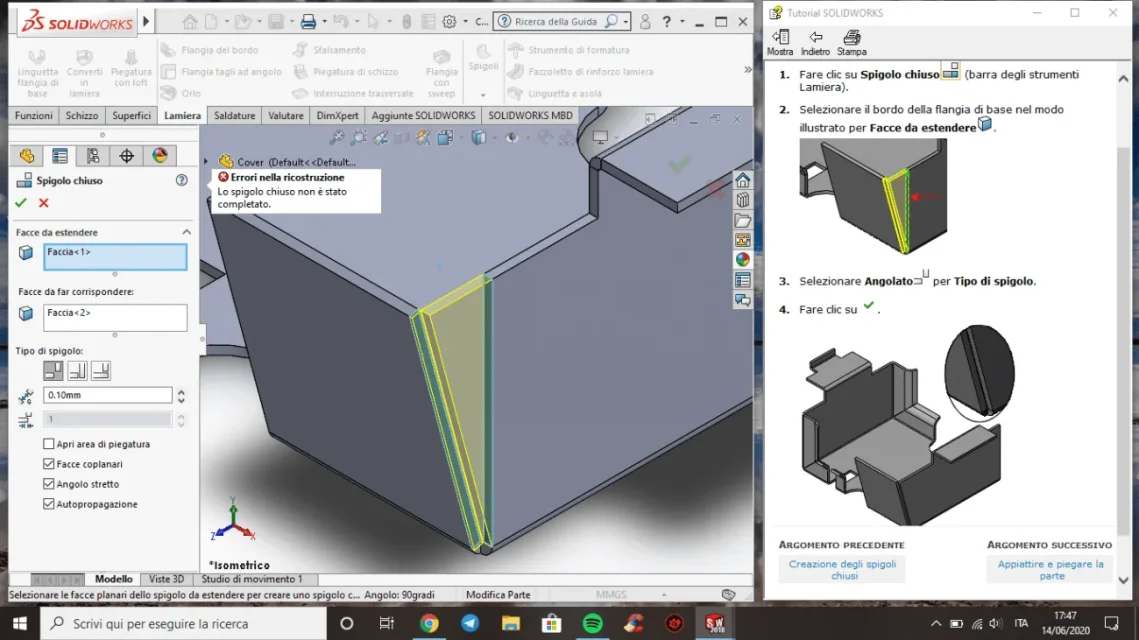Toggle Angolo stretto checkbox

pyautogui.click(x=49, y=484)
